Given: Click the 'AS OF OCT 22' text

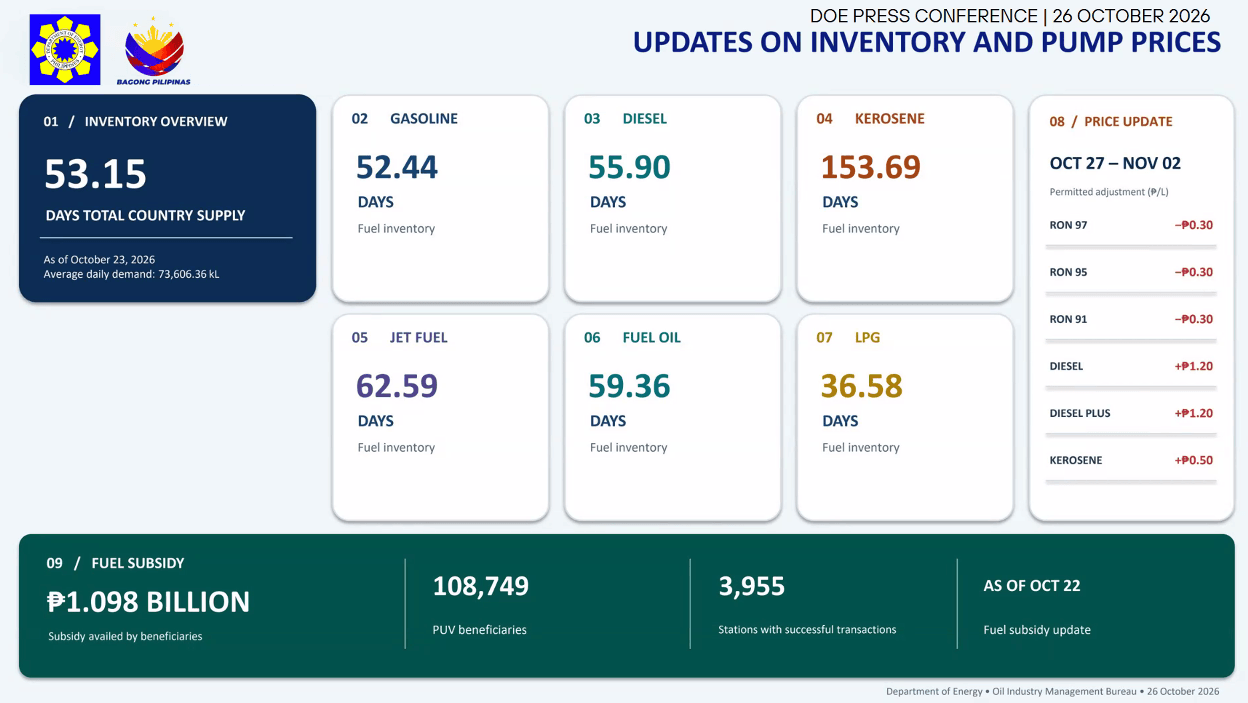Looking at the screenshot, I should click(x=1032, y=586).
